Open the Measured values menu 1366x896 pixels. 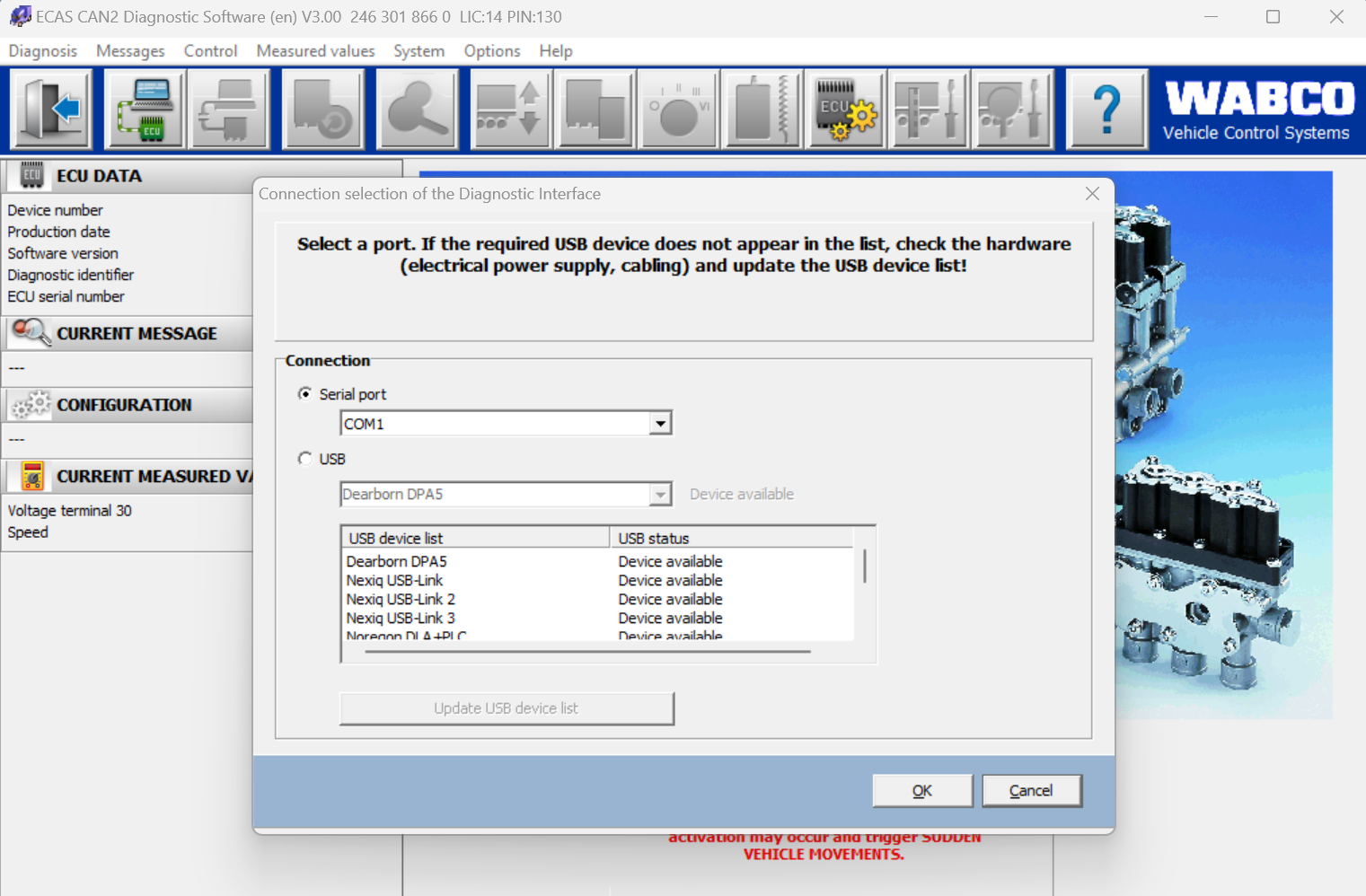(x=315, y=51)
